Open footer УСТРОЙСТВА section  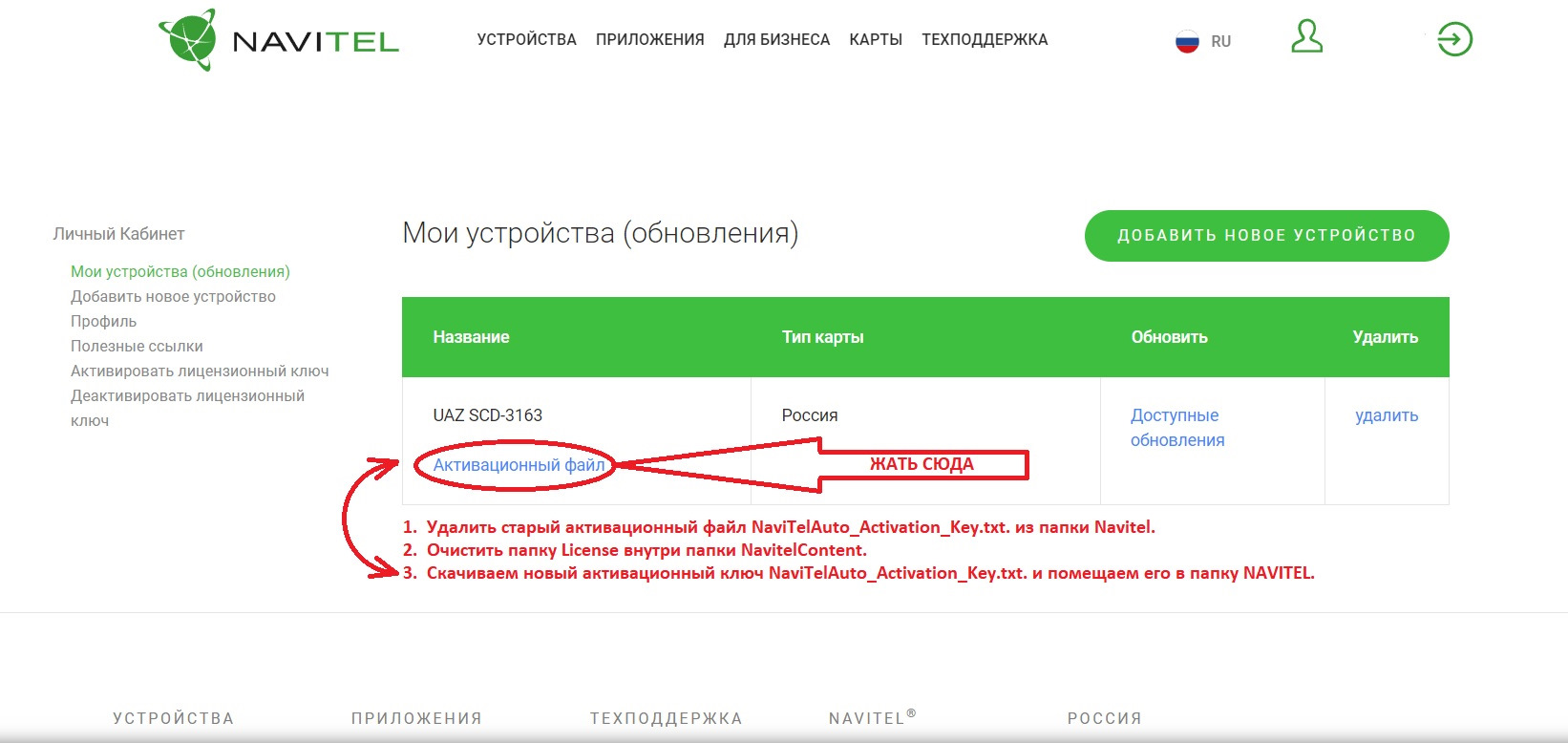[x=173, y=718]
